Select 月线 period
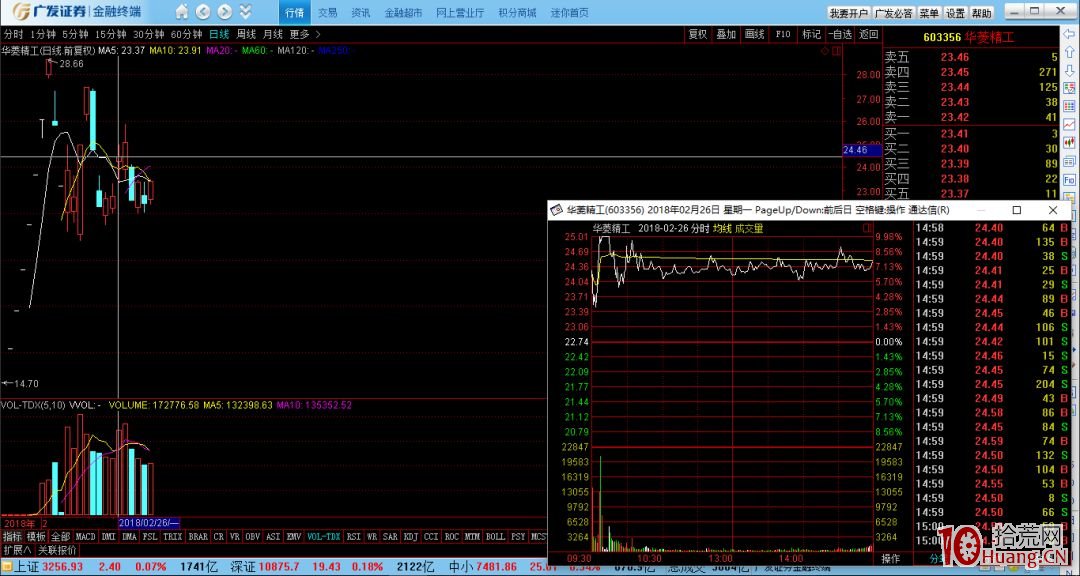The height and width of the screenshot is (576, 1080). [273, 34]
